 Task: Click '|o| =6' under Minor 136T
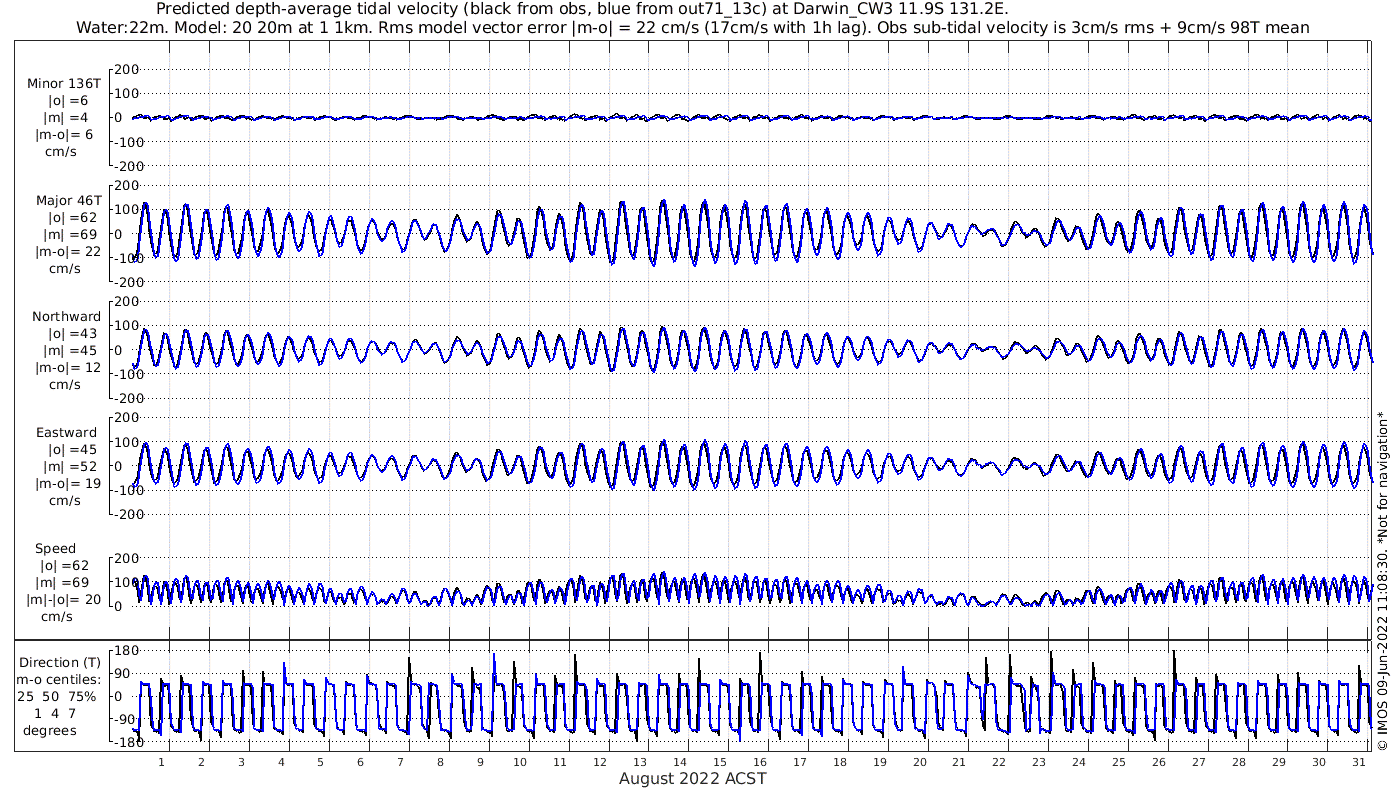pyautogui.click(x=68, y=101)
